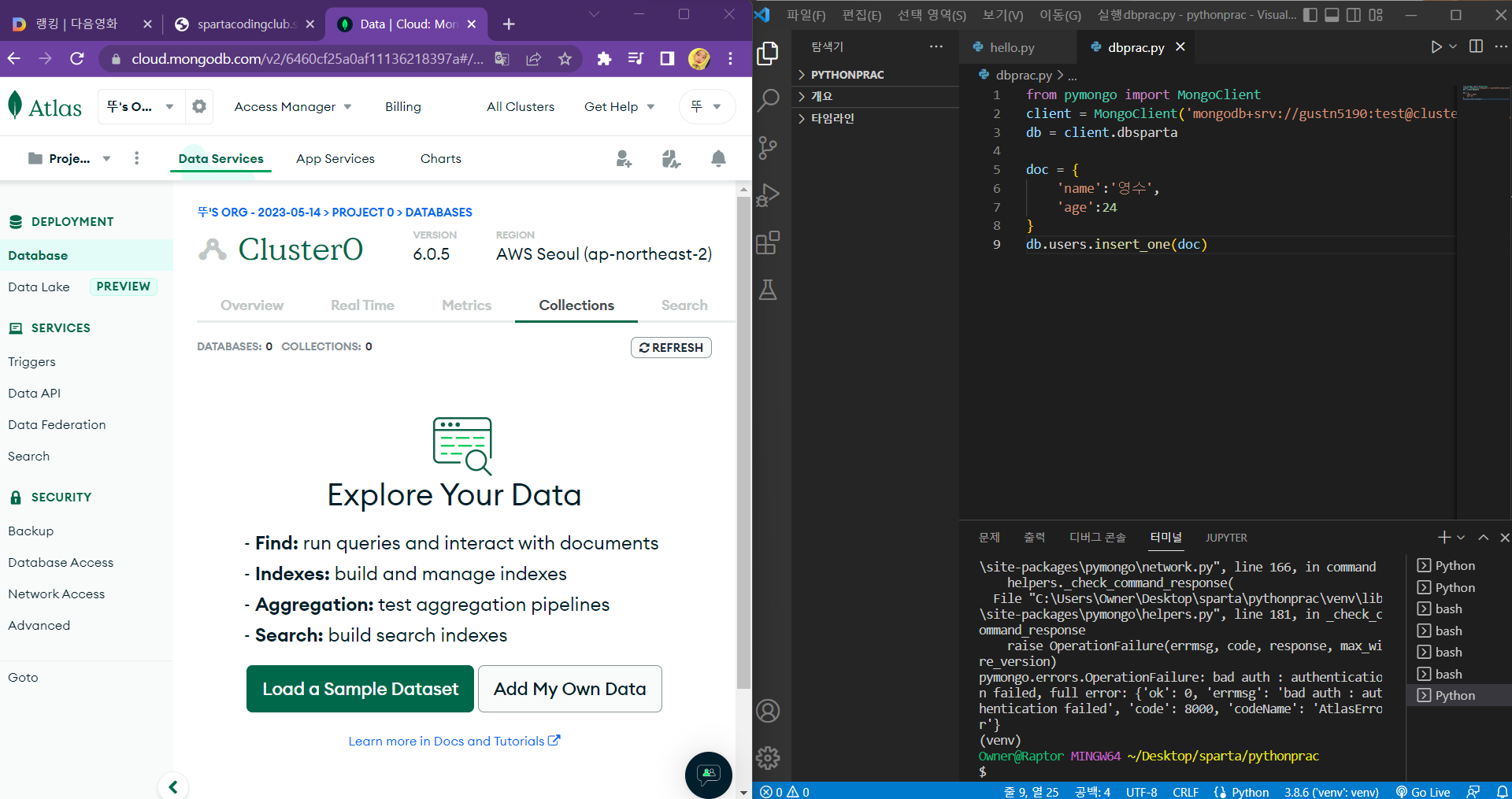The image size is (1512, 799).
Task: Maximize the terminal panel size
Action: pos(1483,538)
